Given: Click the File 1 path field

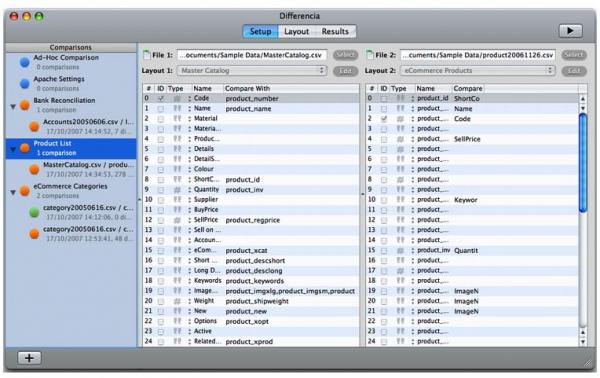Looking at the screenshot, I should point(252,55).
